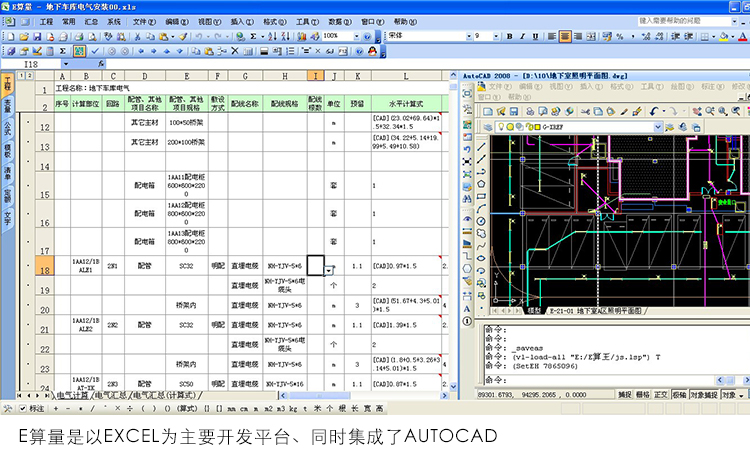Screen dimensions: 750x460
Task: Click the black X delete icon in E算量 toolbar
Action: pyautogui.click(x=235, y=51)
